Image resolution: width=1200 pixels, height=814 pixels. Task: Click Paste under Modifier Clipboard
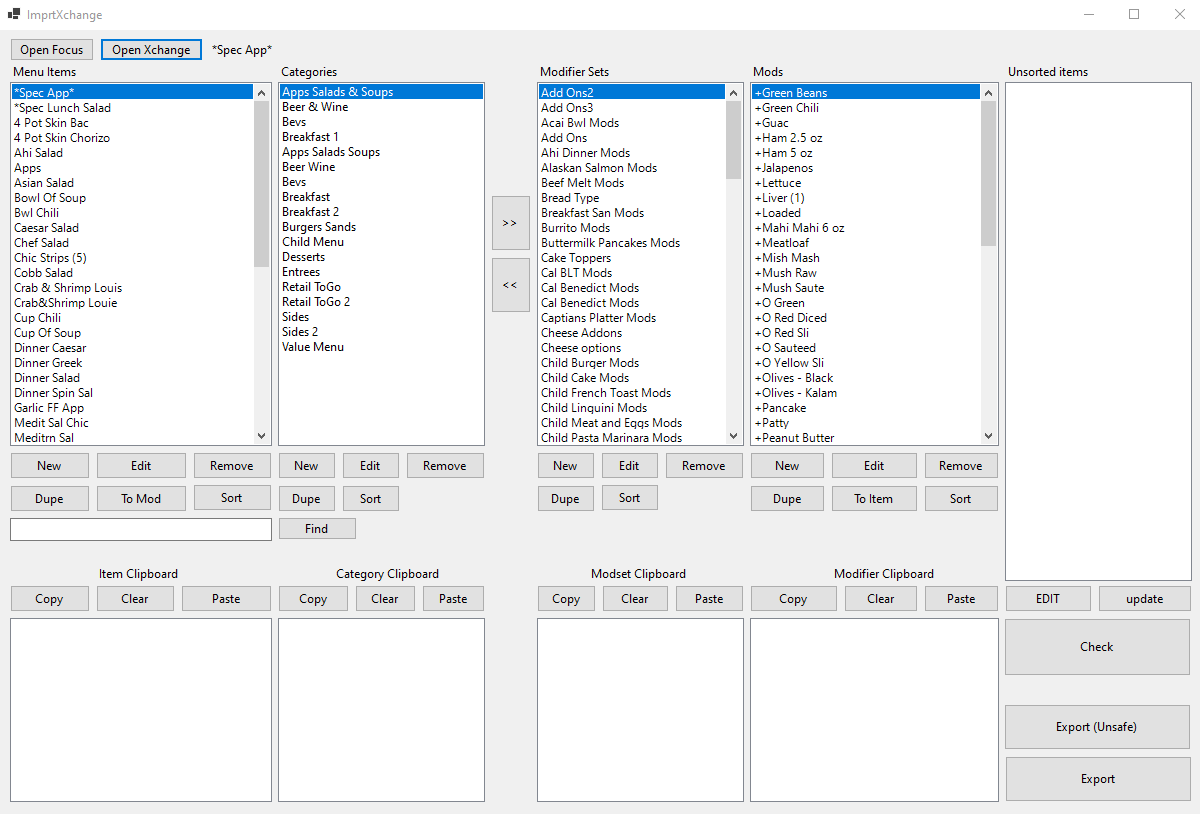point(960,599)
